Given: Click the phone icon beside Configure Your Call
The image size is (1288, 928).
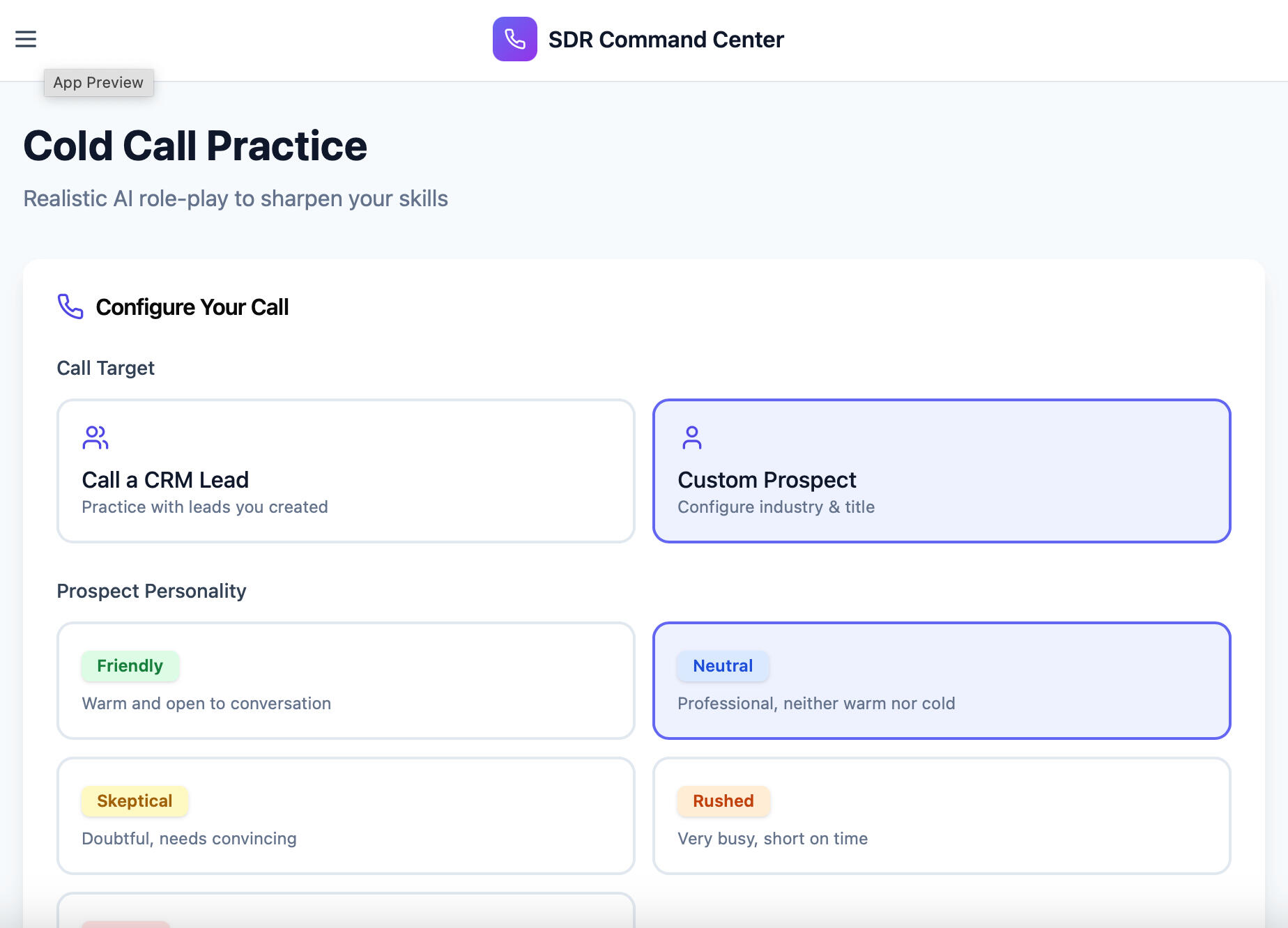Looking at the screenshot, I should (70, 307).
